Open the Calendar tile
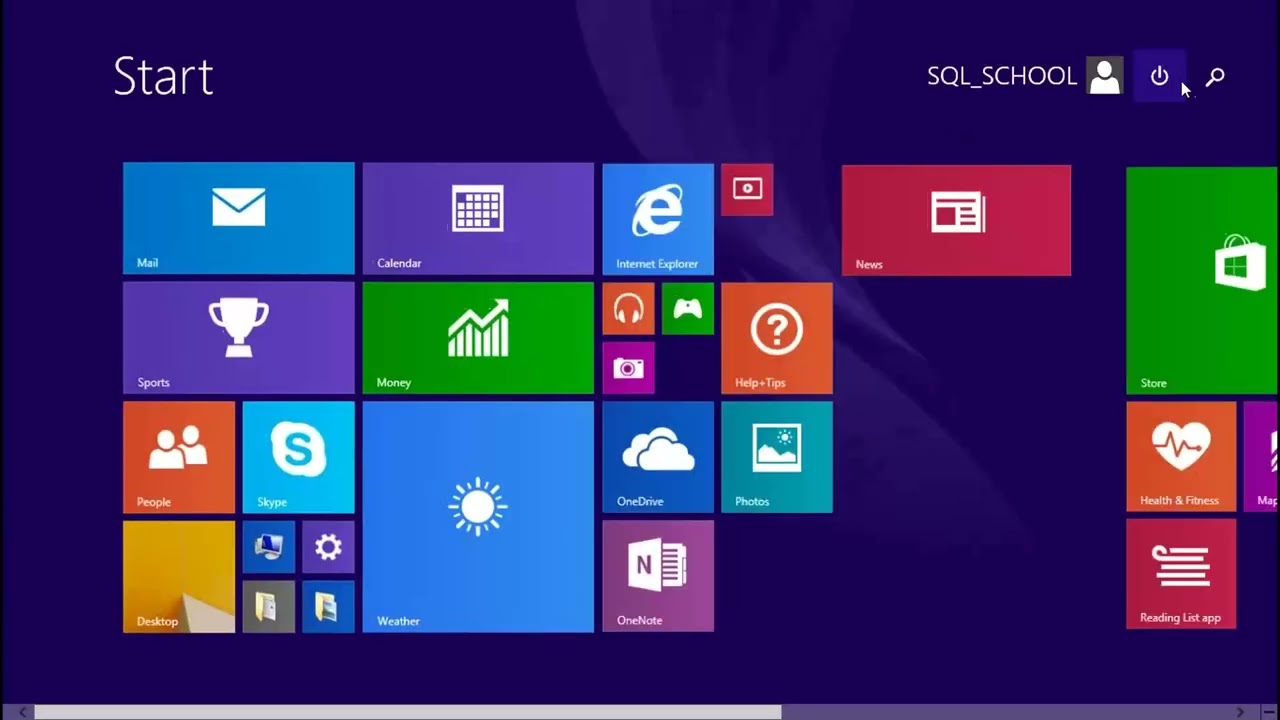The width and height of the screenshot is (1280, 720). click(x=478, y=218)
